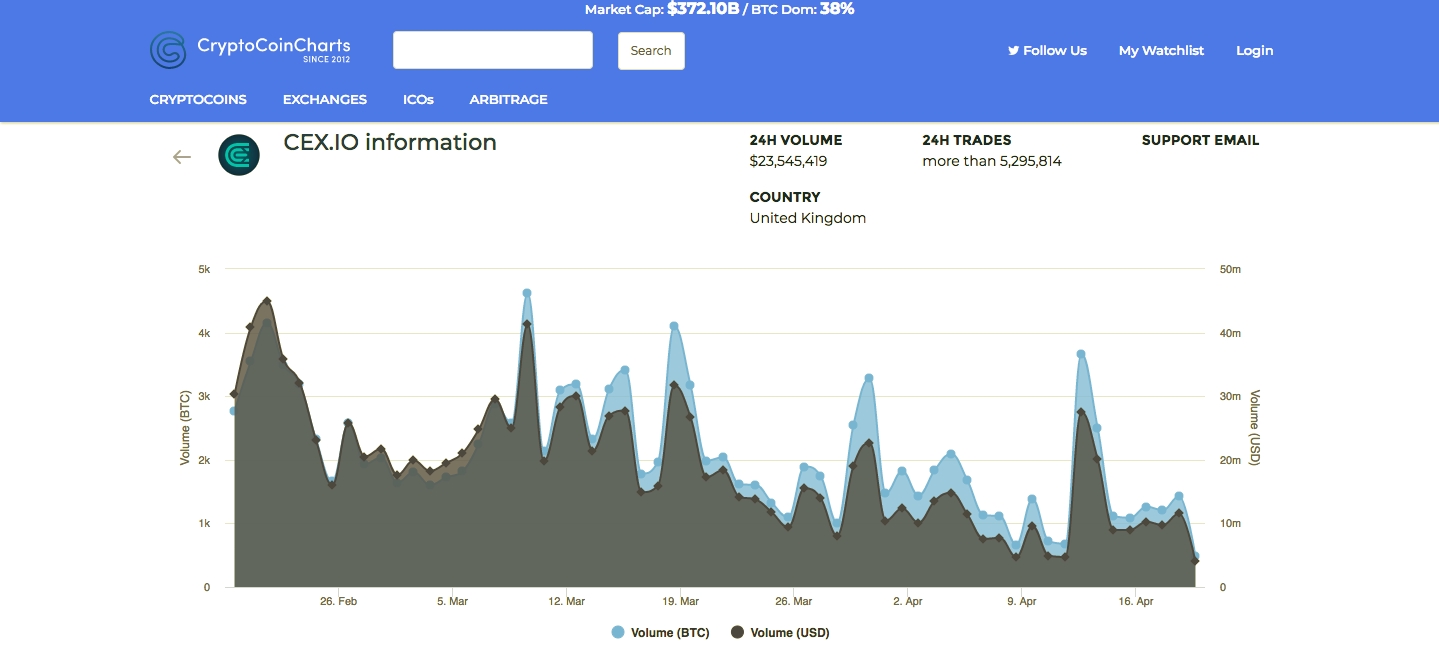Click the 26. Feb axis label
This screenshot has width=1439, height=659.
tap(339, 602)
